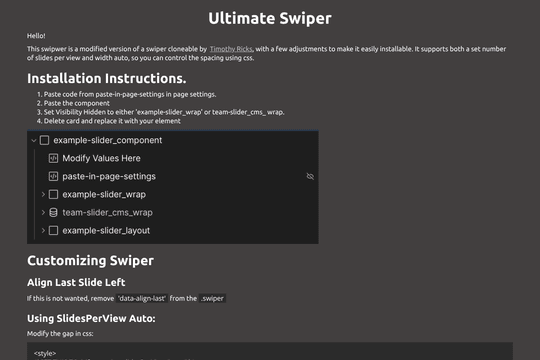540x360 pixels.
Task: Click the Modify Values Here embed icon
Action: [x=53, y=158]
